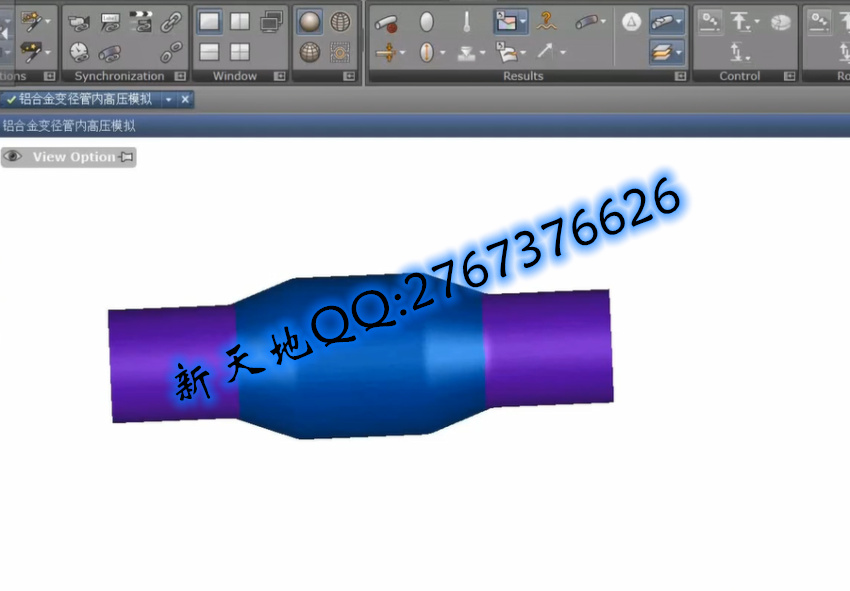
Task: Click the orange question mark wave icon
Action: coord(546,21)
